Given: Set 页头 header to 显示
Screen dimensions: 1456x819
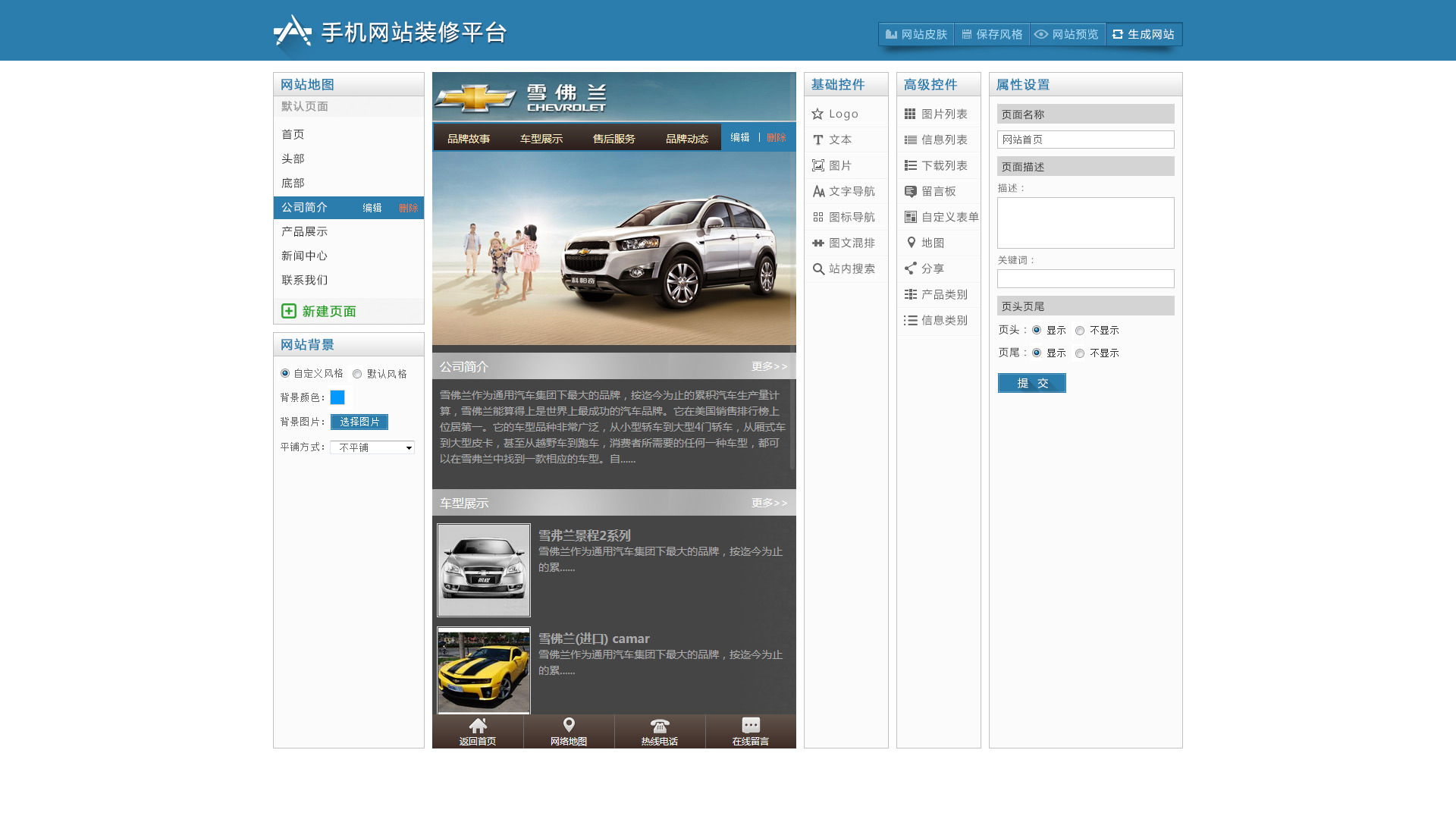Looking at the screenshot, I should 1037,330.
